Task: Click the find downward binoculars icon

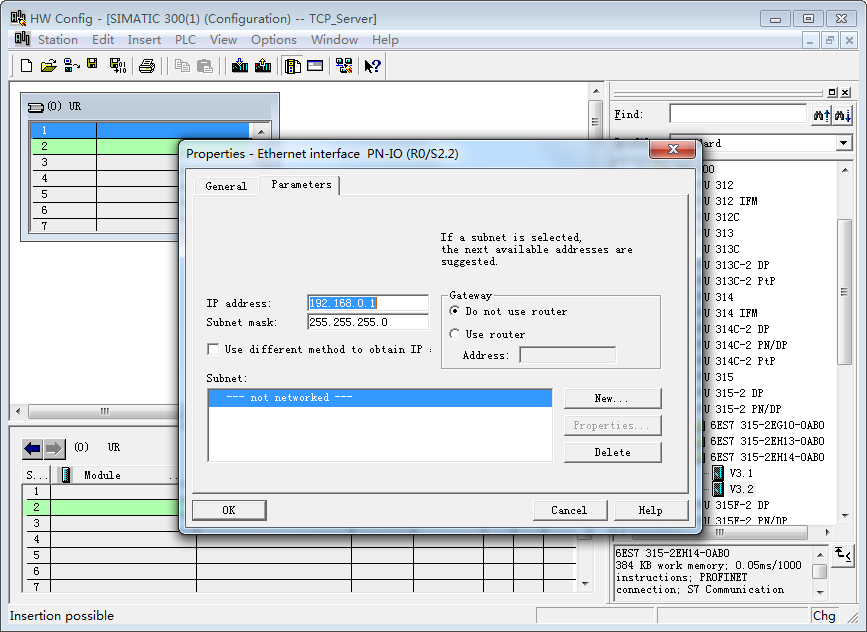Action: 842,115
